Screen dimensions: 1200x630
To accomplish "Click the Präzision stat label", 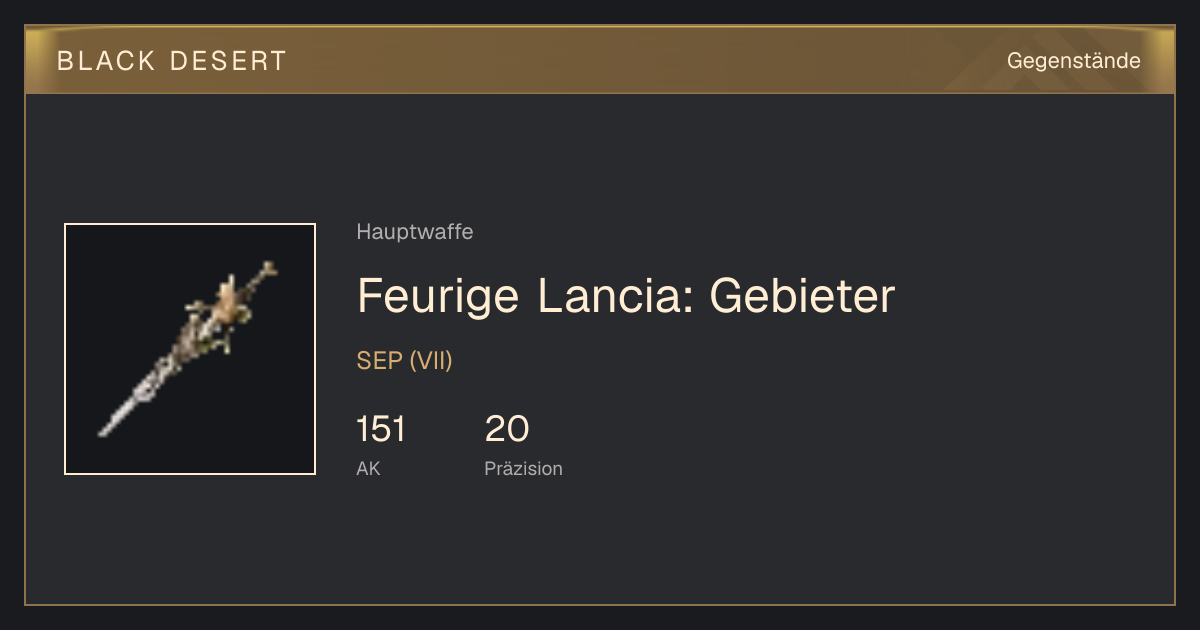I will pyautogui.click(x=524, y=468).
